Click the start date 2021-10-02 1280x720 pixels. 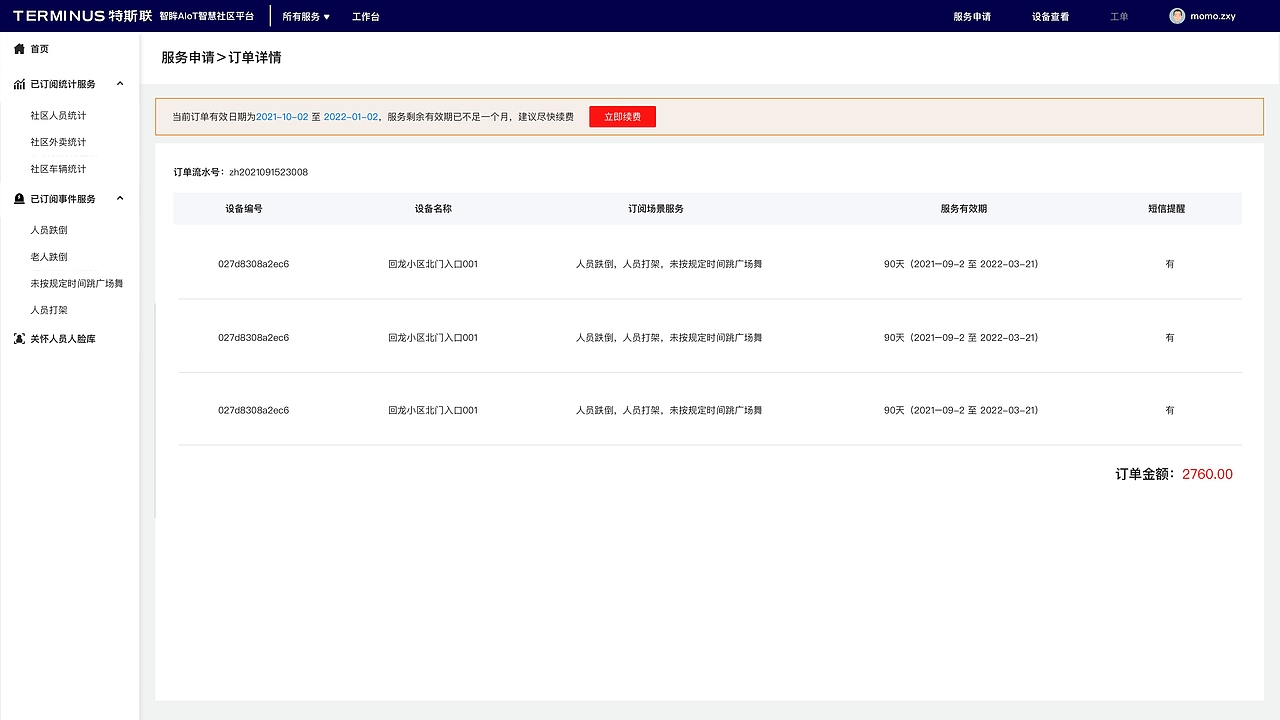(x=282, y=117)
